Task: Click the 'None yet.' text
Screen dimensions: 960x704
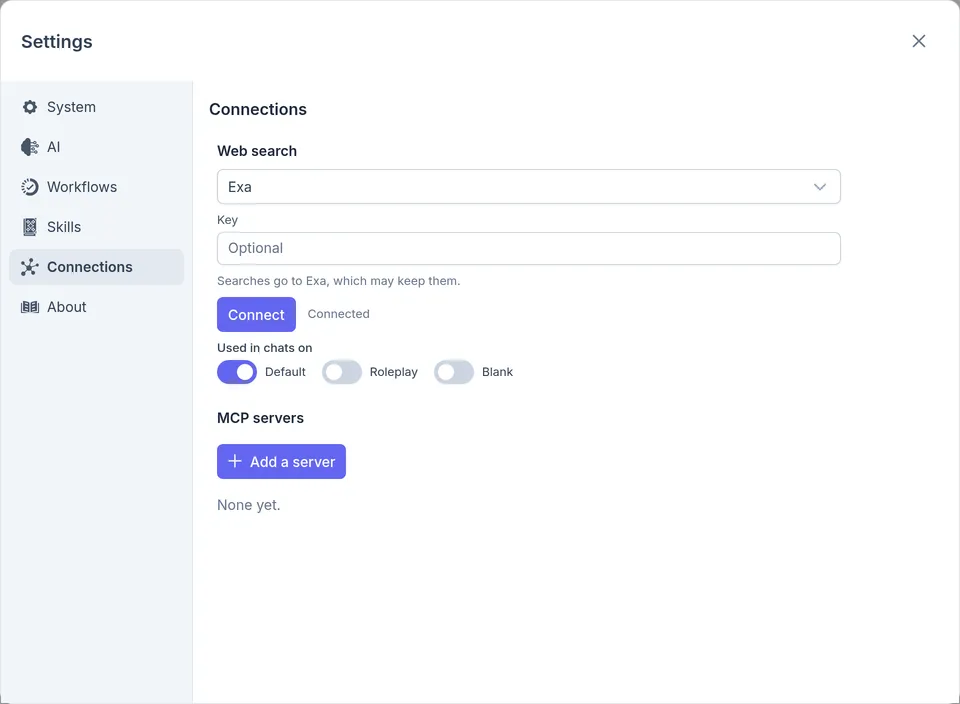Action: 249,505
